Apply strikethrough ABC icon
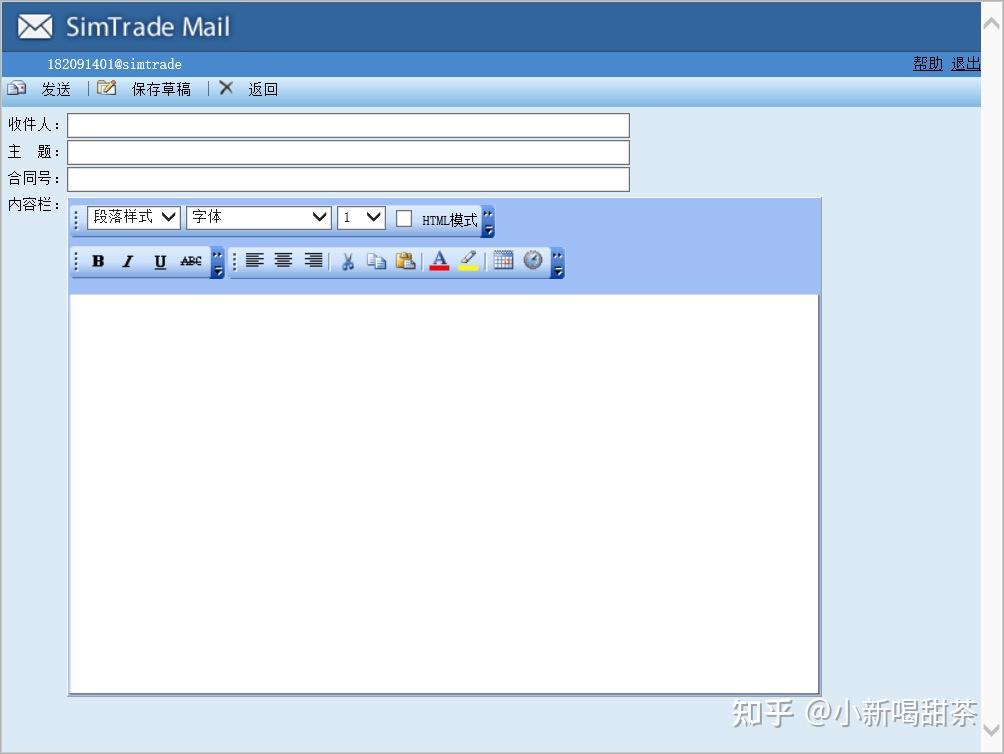Image resolution: width=1004 pixels, height=754 pixels. coord(191,261)
